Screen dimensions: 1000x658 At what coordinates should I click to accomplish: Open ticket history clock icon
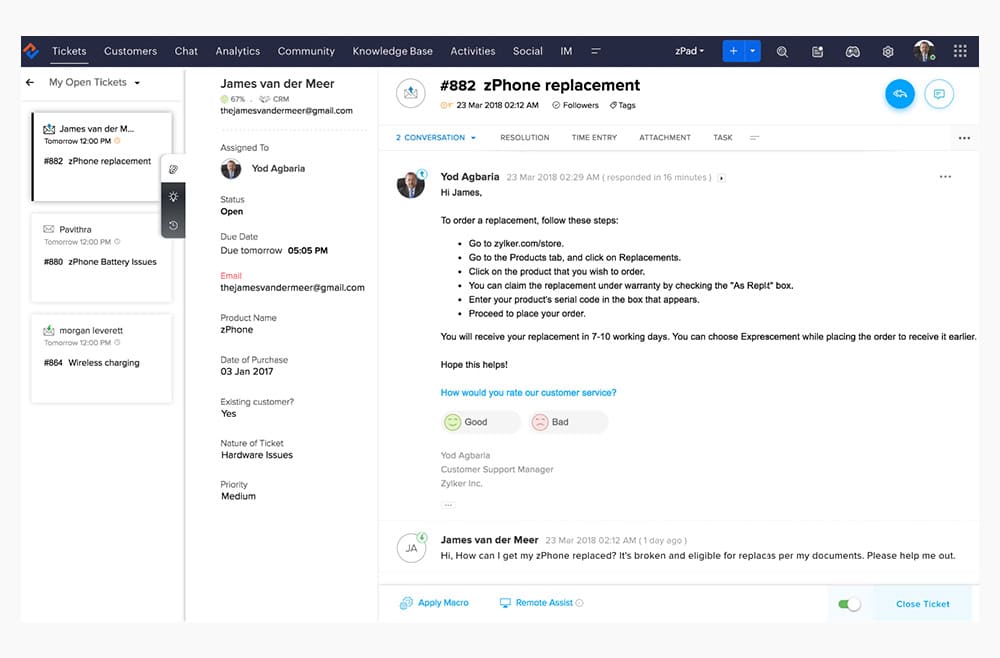point(173,225)
